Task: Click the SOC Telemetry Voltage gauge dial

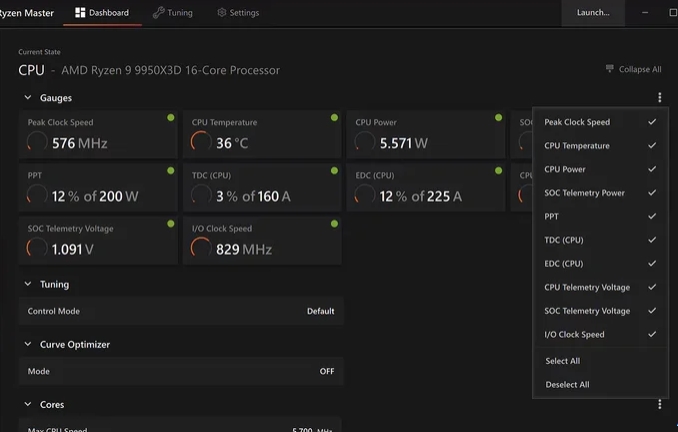Action: (37, 248)
